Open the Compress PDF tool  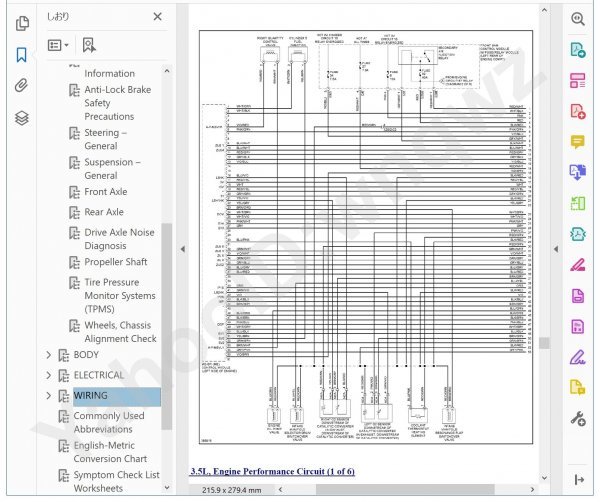[x=577, y=233]
